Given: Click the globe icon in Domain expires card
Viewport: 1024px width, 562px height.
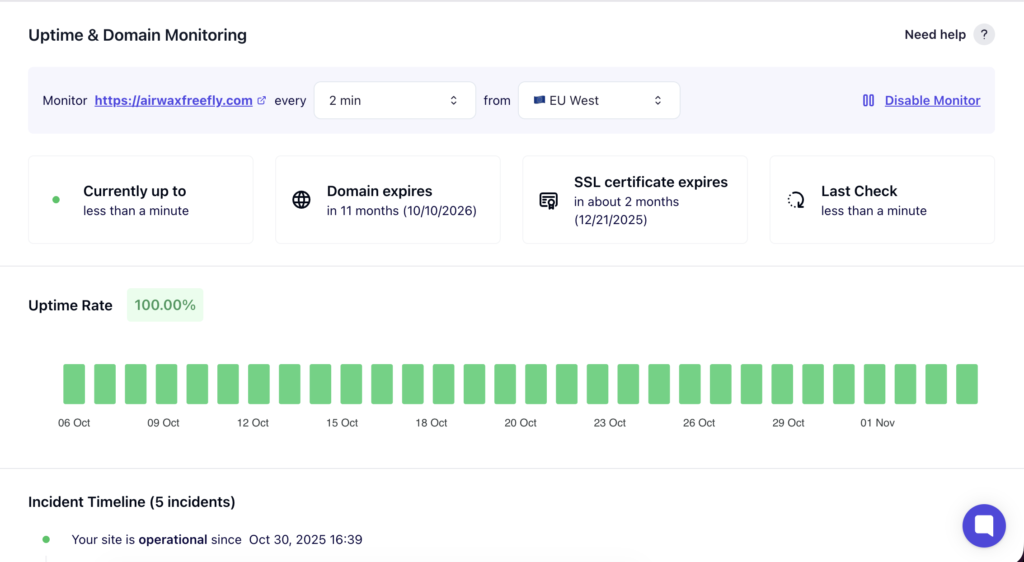Looking at the screenshot, I should pyautogui.click(x=301, y=200).
